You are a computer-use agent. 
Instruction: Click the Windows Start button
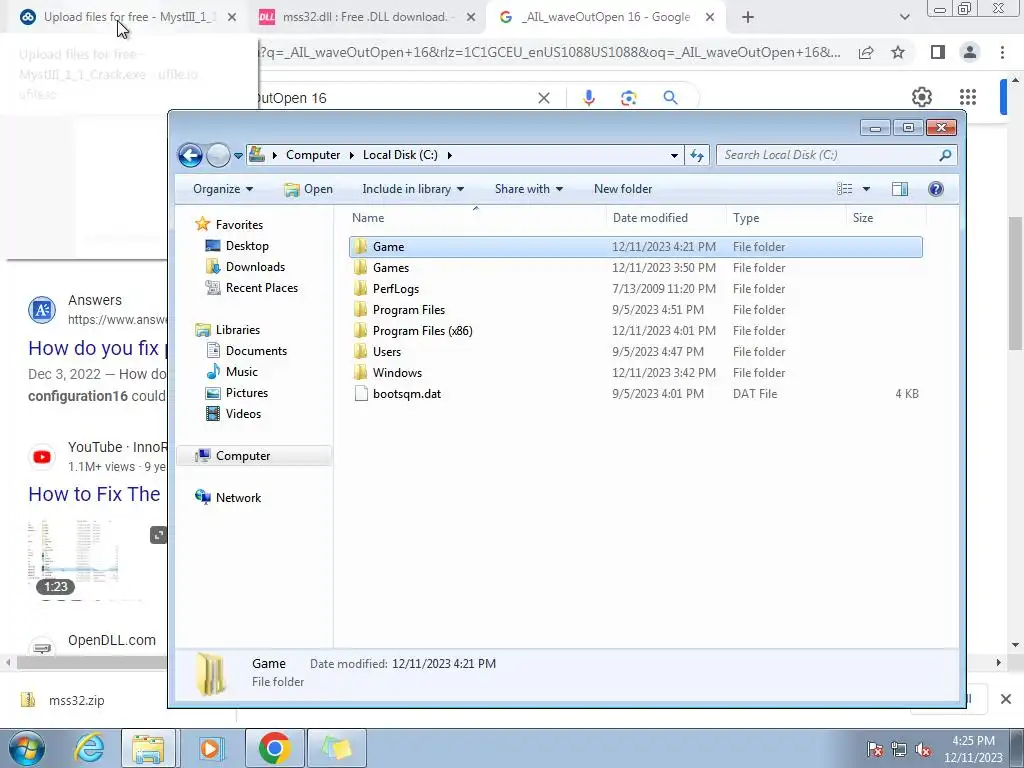27,748
